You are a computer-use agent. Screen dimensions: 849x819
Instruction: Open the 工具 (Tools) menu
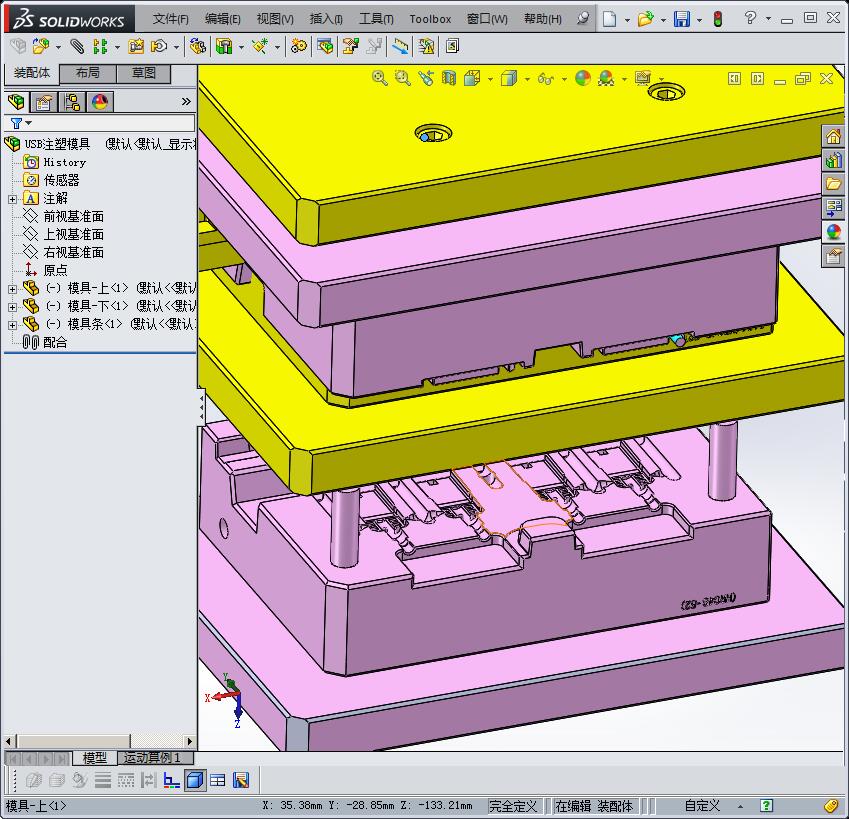point(376,19)
